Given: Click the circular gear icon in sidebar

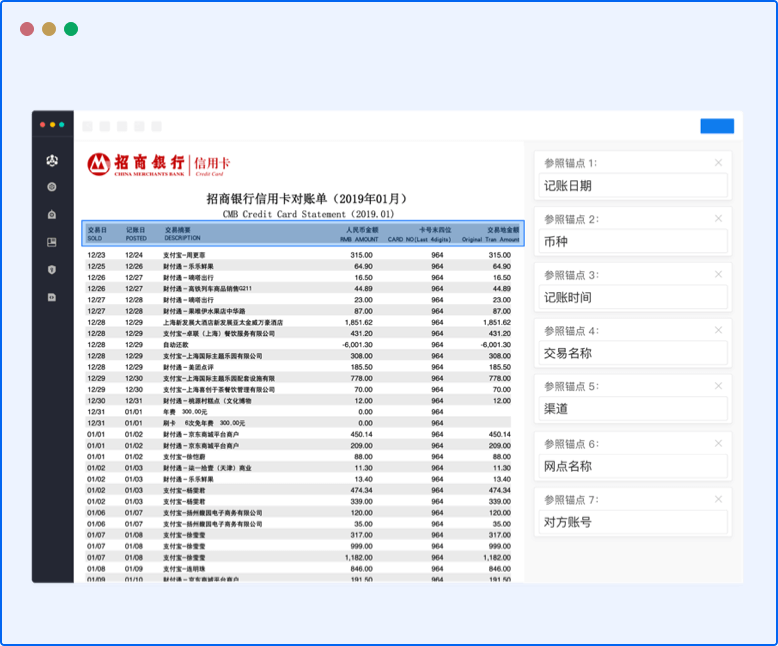Looking at the screenshot, I should pyautogui.click(x=52, y=187).
